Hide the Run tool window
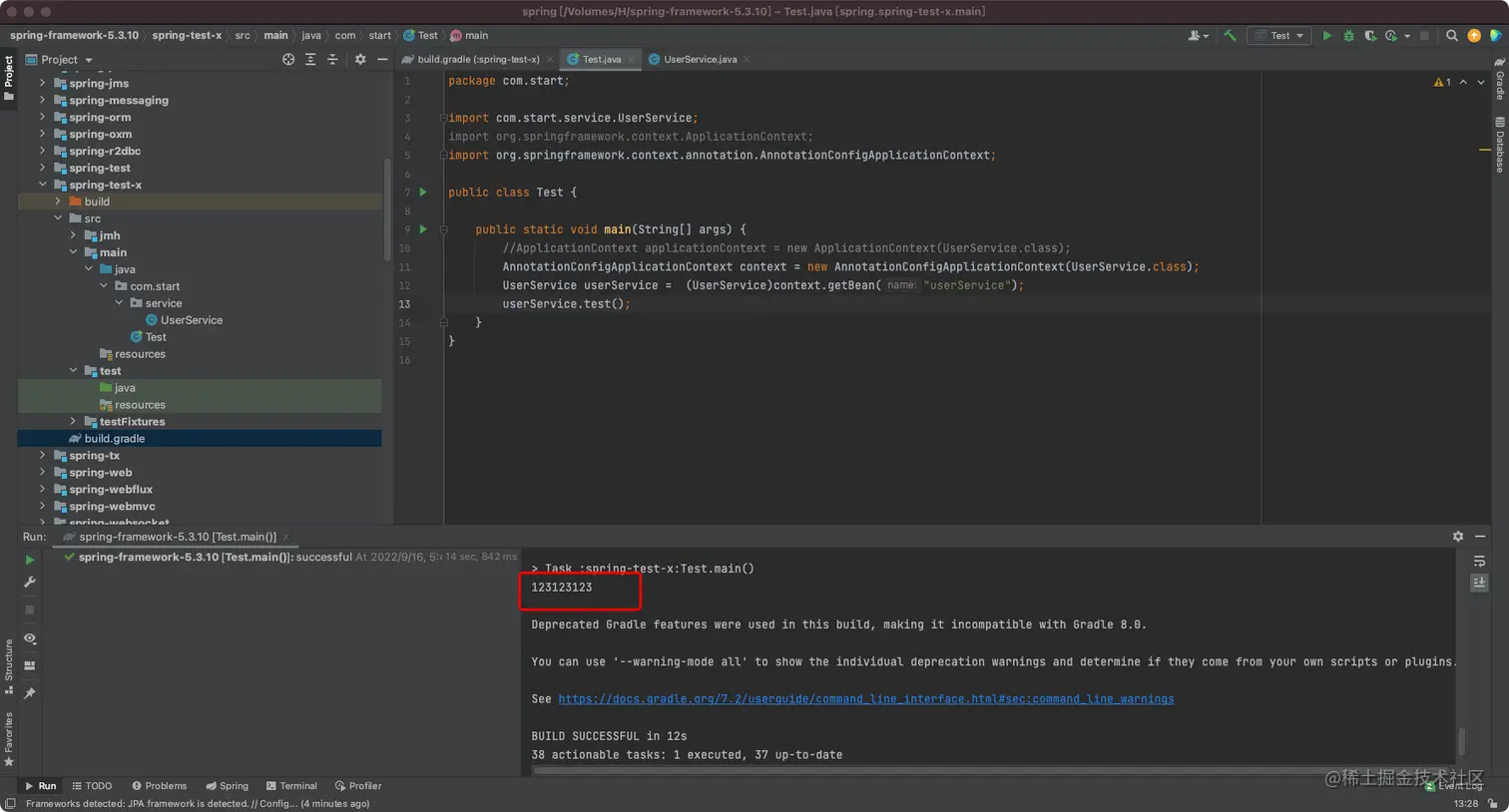This screenshot has width=1509, height=812. [x=1480, y=537]
